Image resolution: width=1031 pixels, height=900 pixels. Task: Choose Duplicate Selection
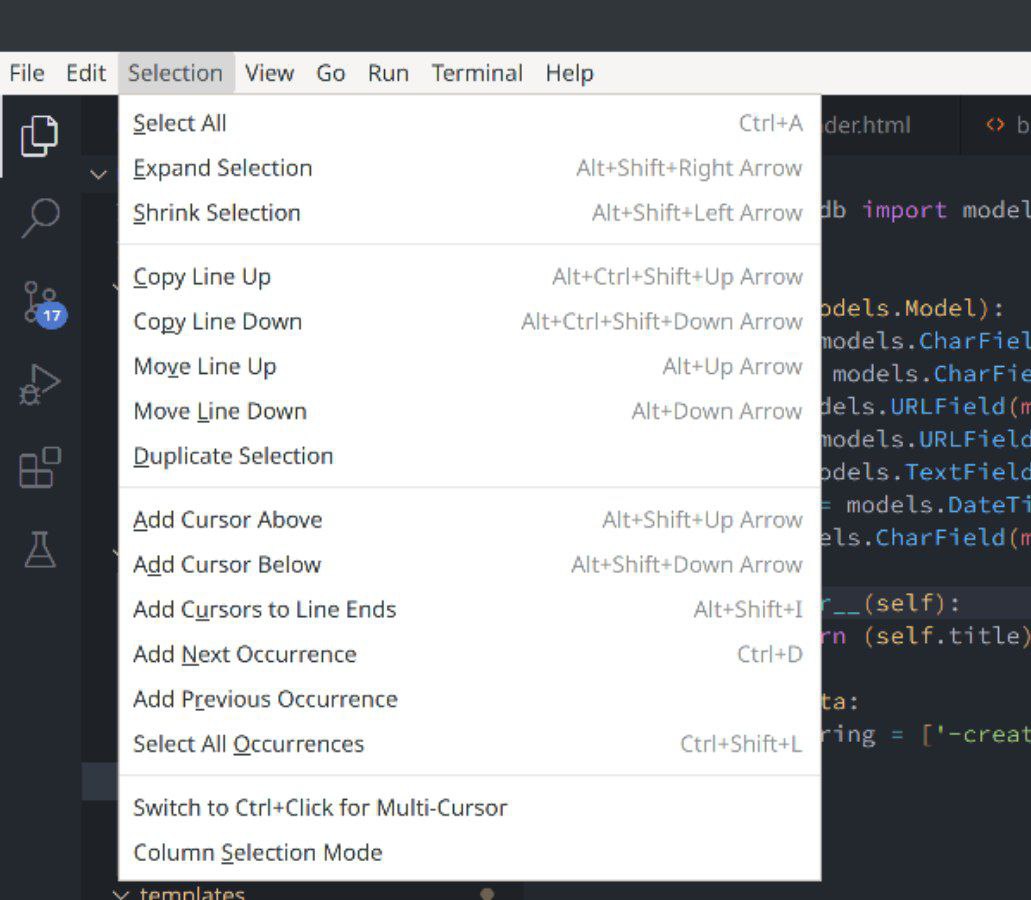tap(233, 455)
